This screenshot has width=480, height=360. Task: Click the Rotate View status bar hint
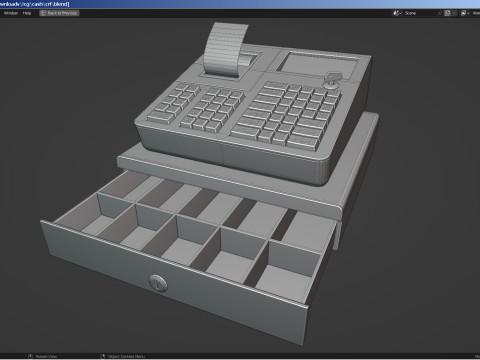46,357
